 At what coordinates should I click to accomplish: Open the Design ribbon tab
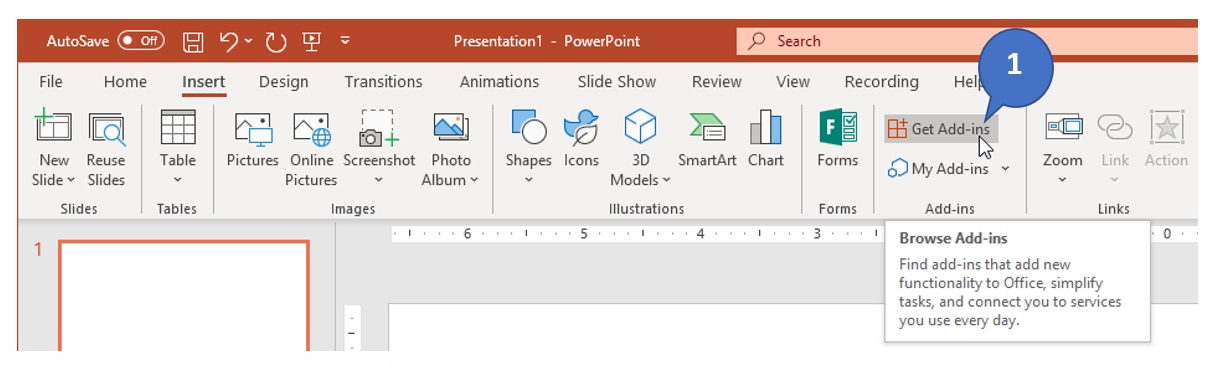285,82
